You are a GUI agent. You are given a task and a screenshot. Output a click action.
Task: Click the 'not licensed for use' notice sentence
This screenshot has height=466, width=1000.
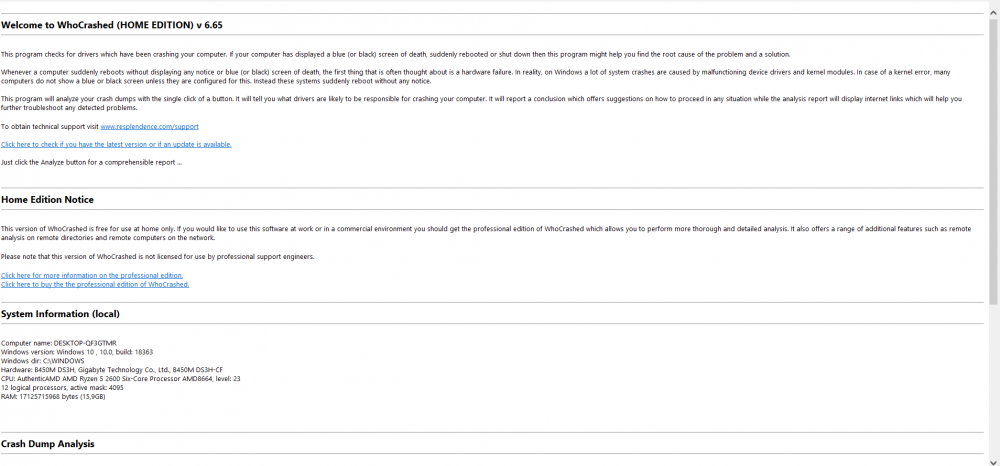coord(158,257)
